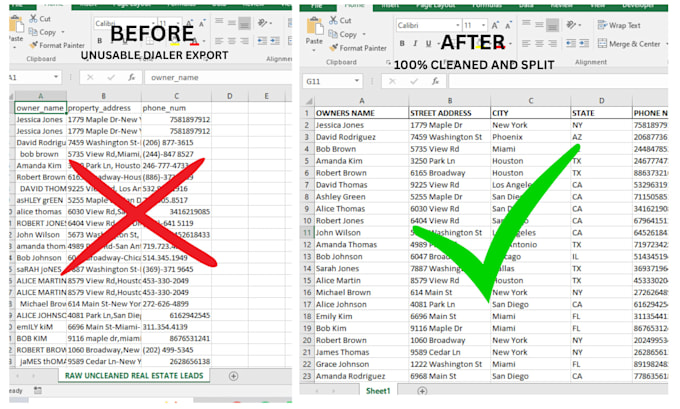Click Decrease Indent in the Before window

(262, 41)
